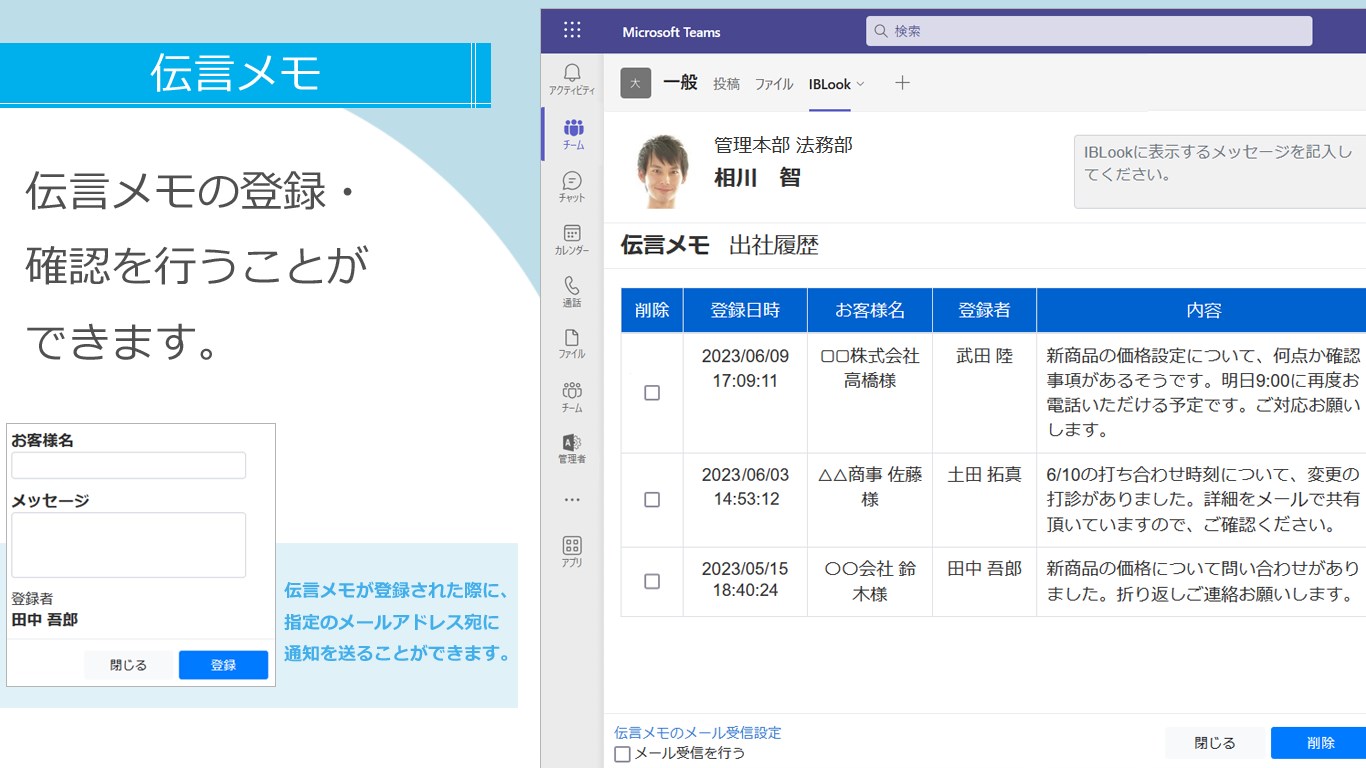
Task: Add a new tab with plus icon
Action: (902, 83)
